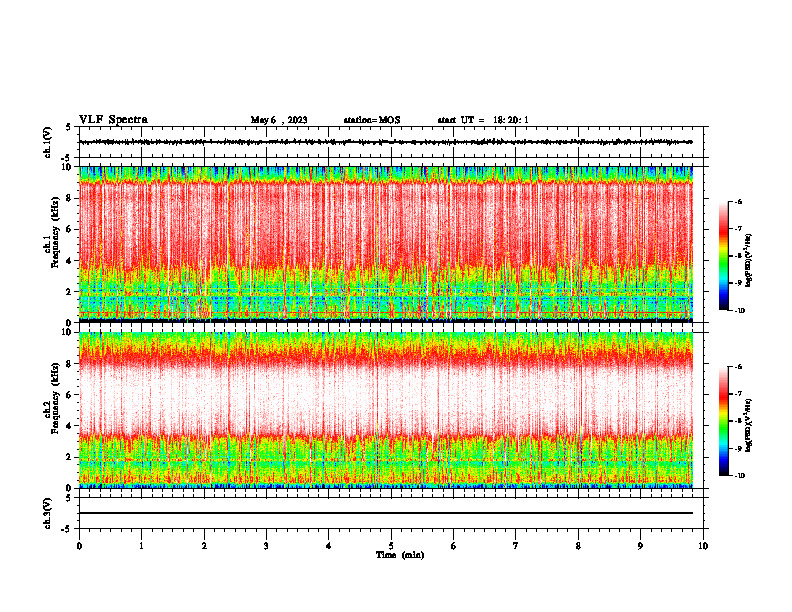Click the ch.2 frequency axis '6' tick
Viewport: 792px width, 612px height.
click(x=69, y=395)
